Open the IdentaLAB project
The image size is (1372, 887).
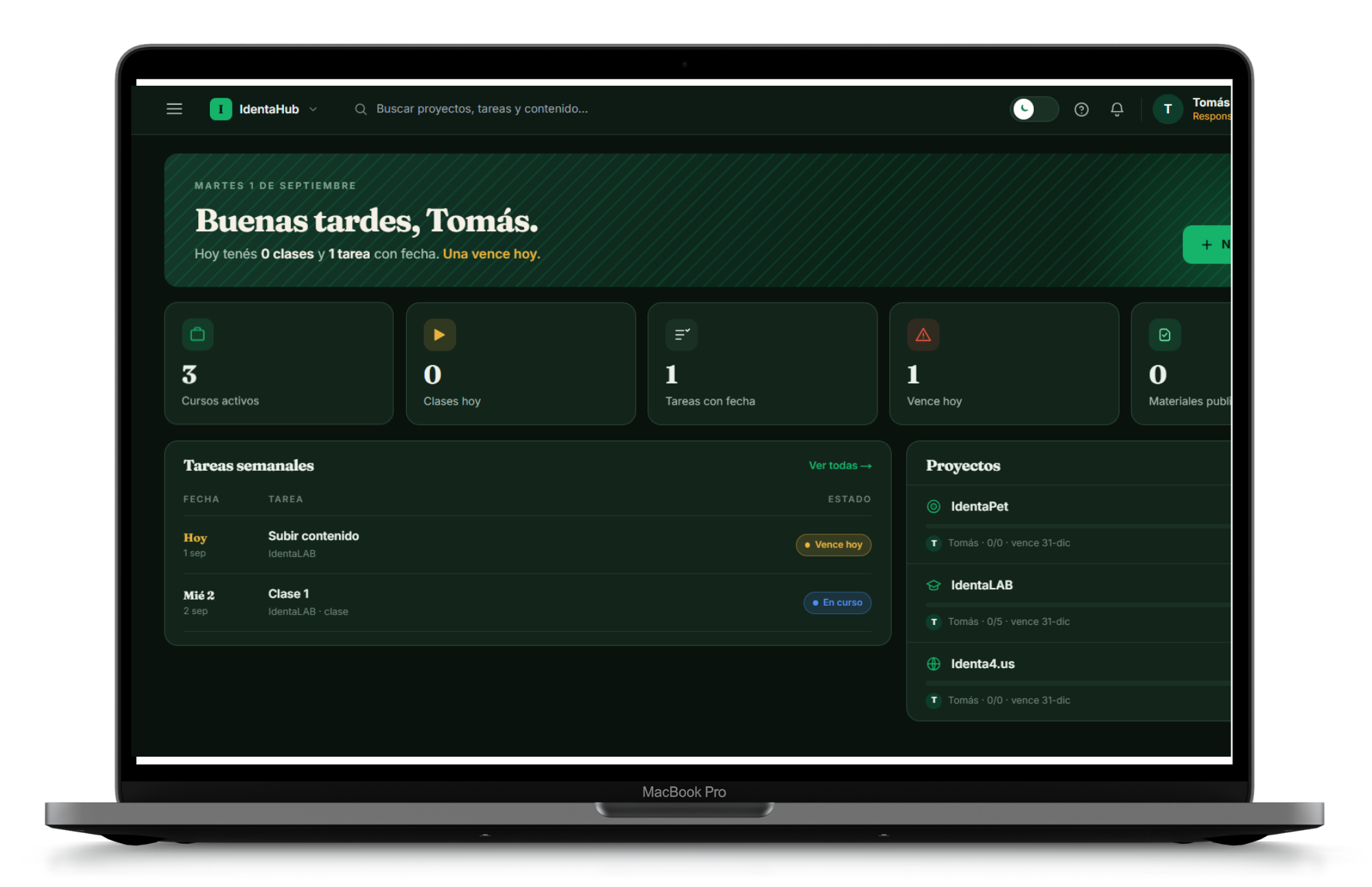982,585
